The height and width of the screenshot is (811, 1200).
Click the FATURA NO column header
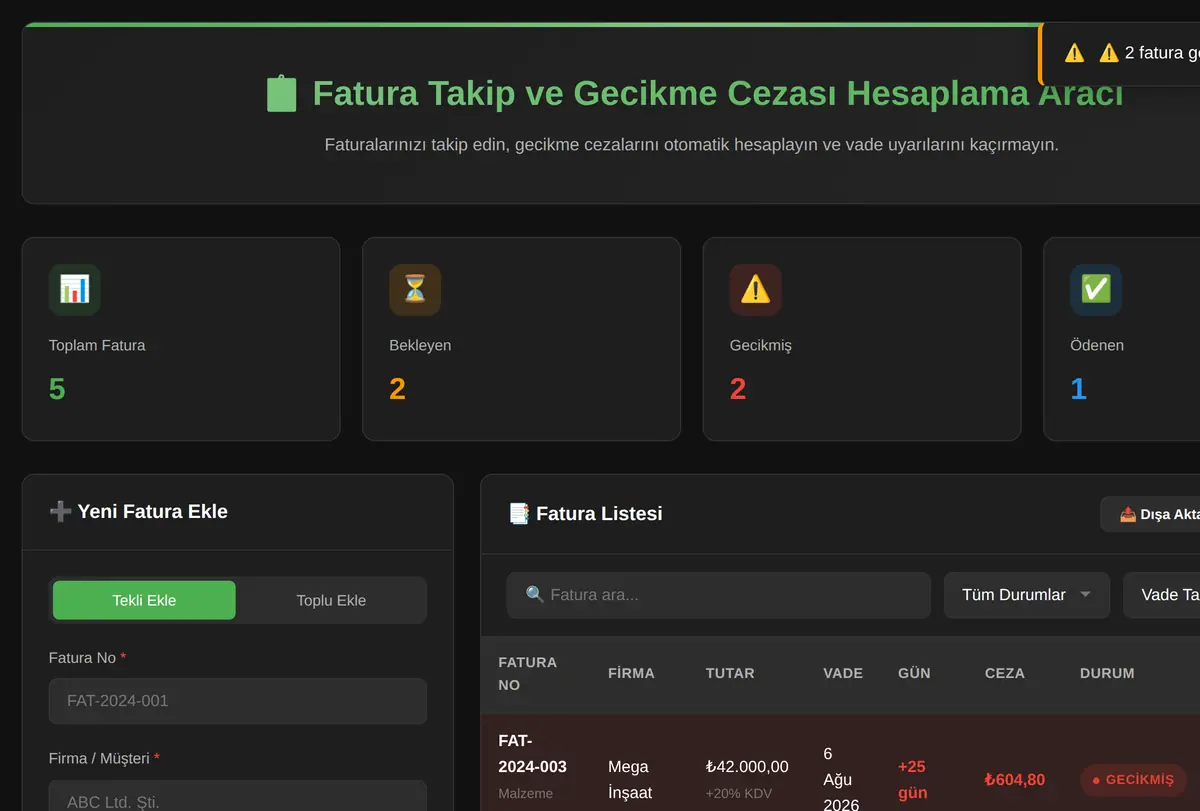point(528,673)
